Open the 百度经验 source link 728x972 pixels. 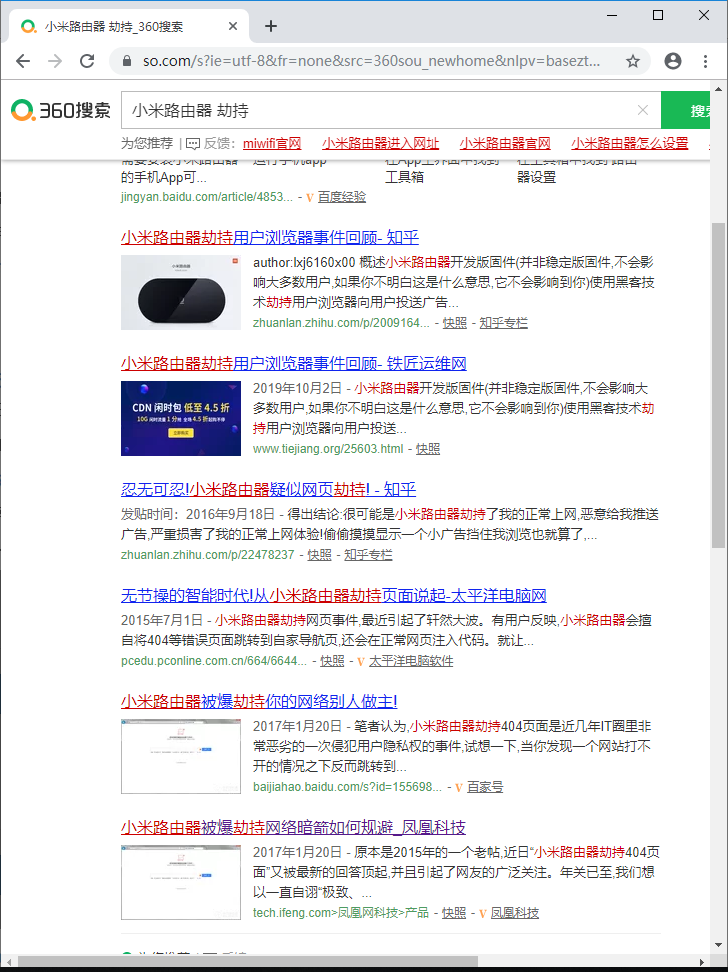342,197
